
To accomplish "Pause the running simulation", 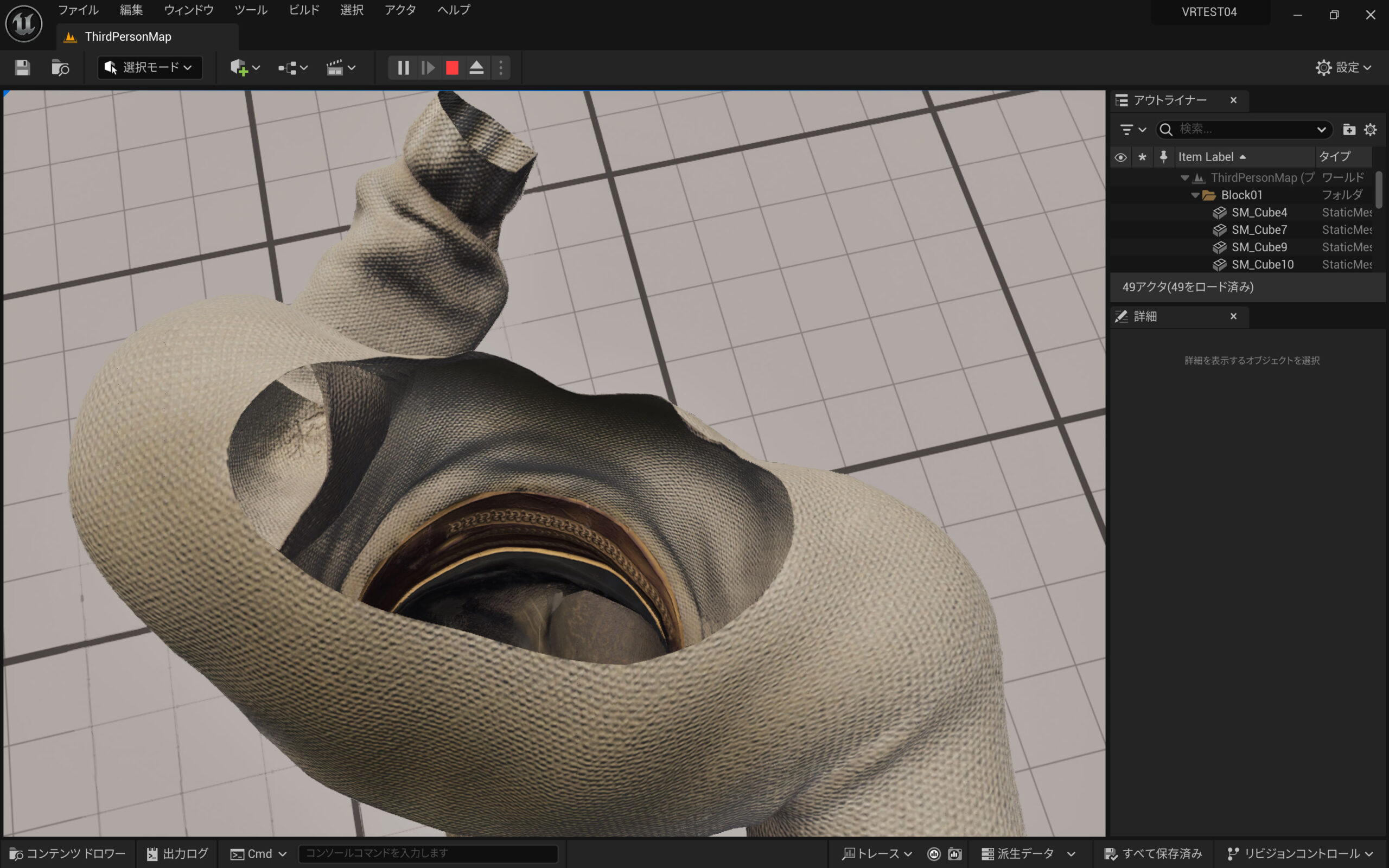I will pos(403,68).
